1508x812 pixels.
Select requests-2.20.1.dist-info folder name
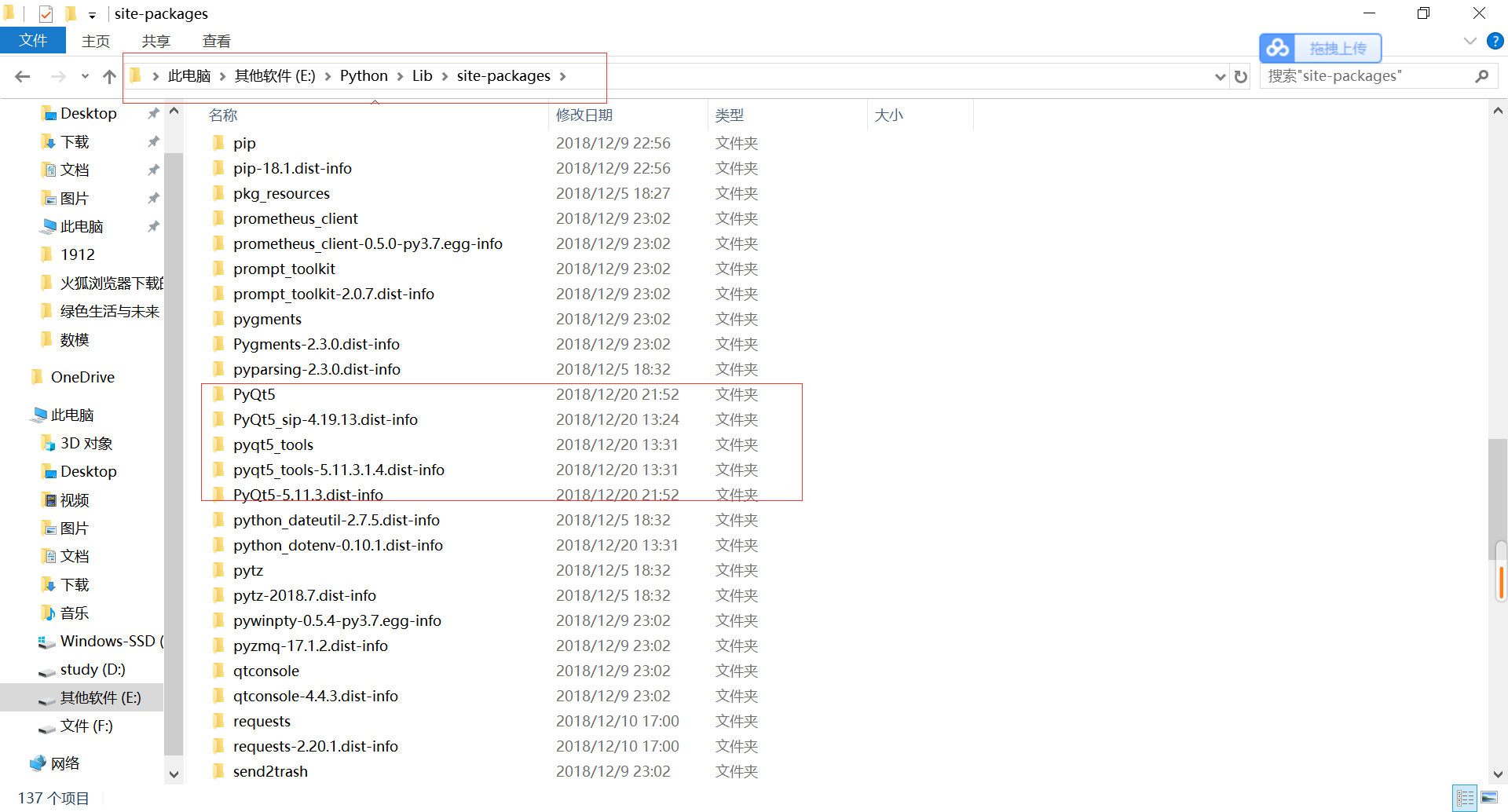tap(316, 746)
